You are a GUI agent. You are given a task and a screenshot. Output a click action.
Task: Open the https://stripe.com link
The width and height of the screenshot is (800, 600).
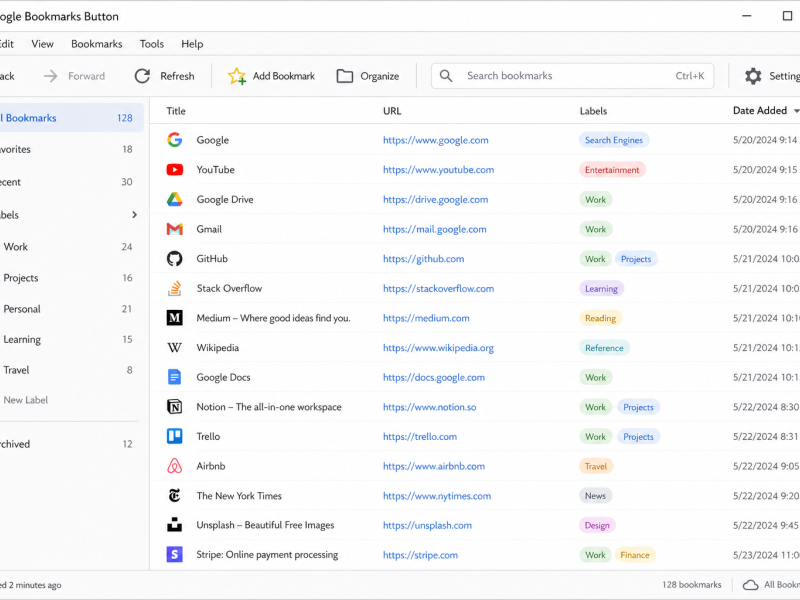[x=420, y=555]
